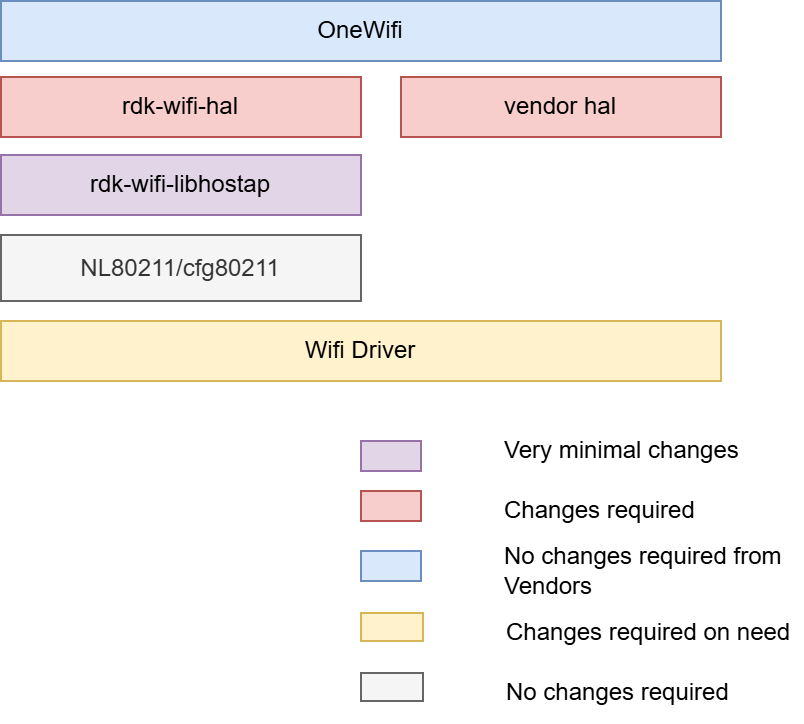Select the 'Wifi Driver' text in the yellow block
The height and width of the screenshot is (724, 804).
360,350
